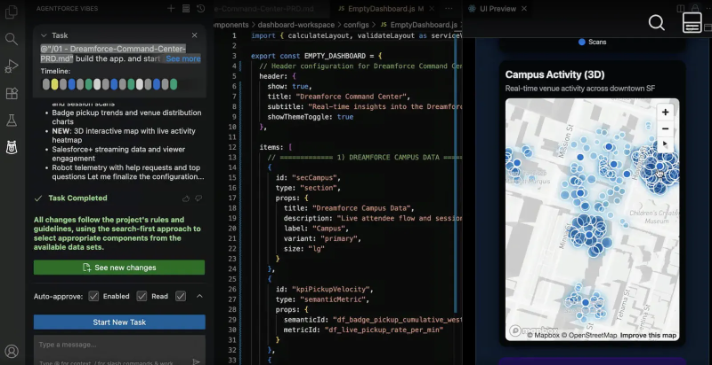Screen dimensions: 712x365
Task: Click the JS file icon on EmptyDashboard.js tab
Action: [342, 9]
